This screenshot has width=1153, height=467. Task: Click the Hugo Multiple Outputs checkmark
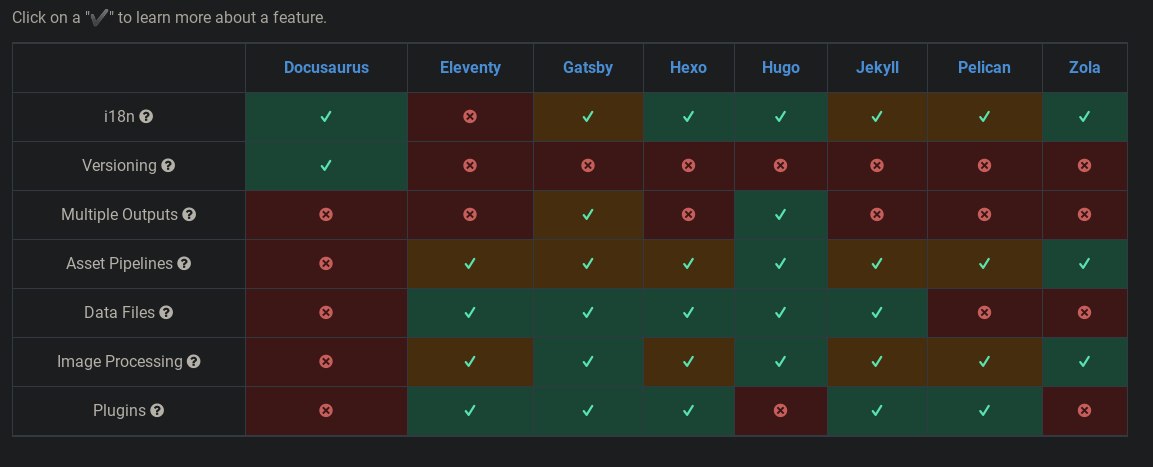coord(781,215)
